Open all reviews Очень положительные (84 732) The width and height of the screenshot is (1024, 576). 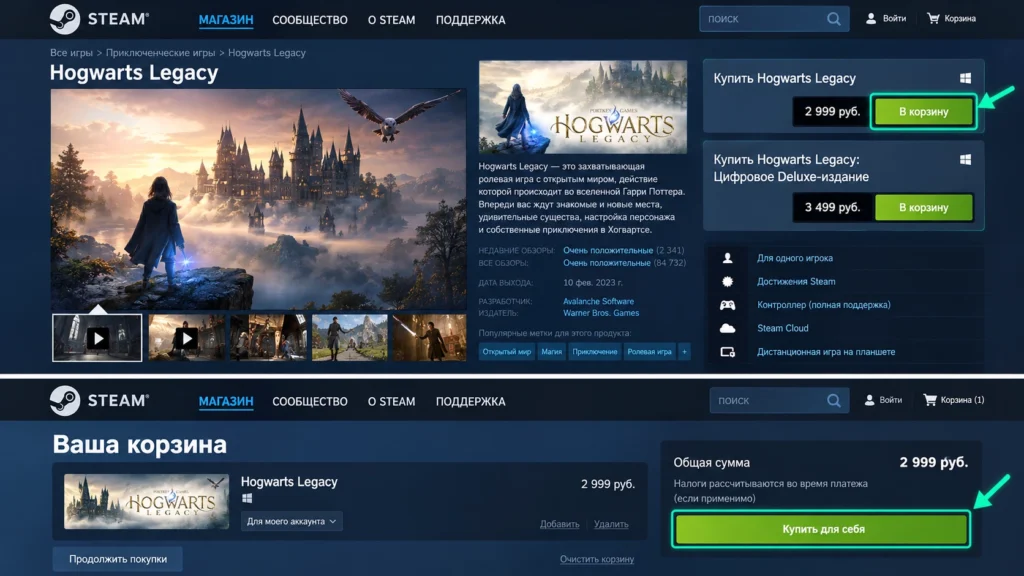point(624,263)
